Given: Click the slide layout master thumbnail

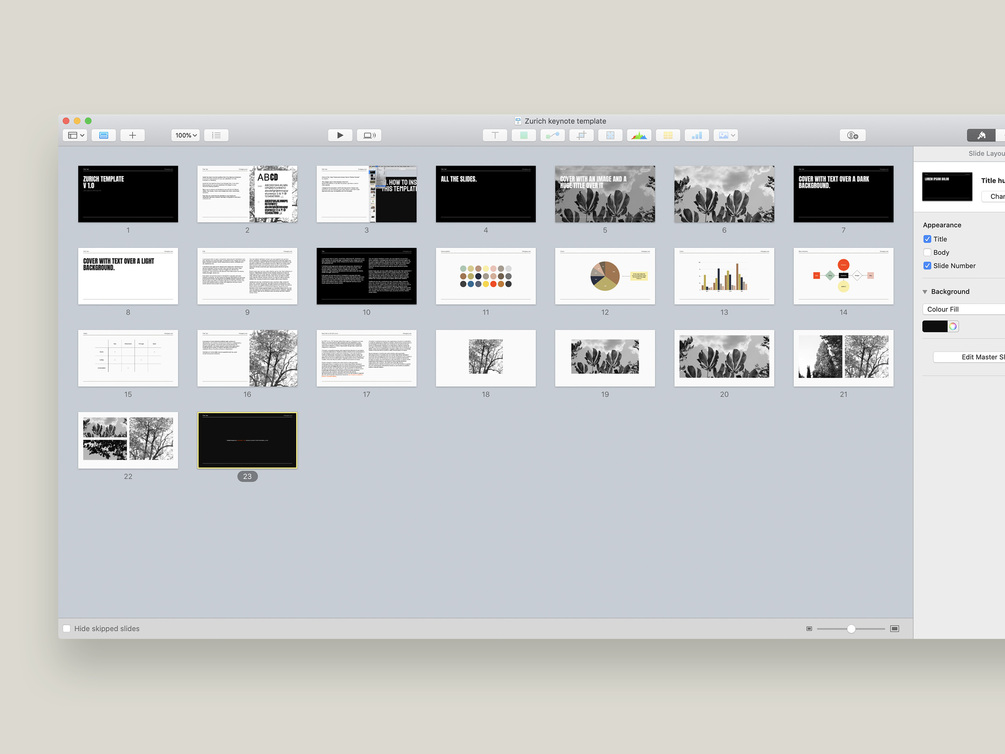Looking at the screenshot, I should [x=947, y=187].
